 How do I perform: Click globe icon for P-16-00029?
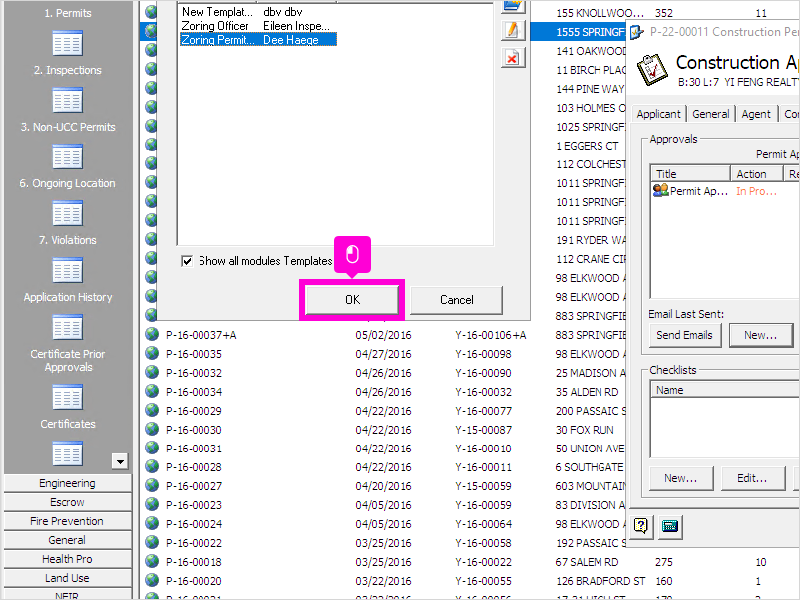(x=152, y=410)
